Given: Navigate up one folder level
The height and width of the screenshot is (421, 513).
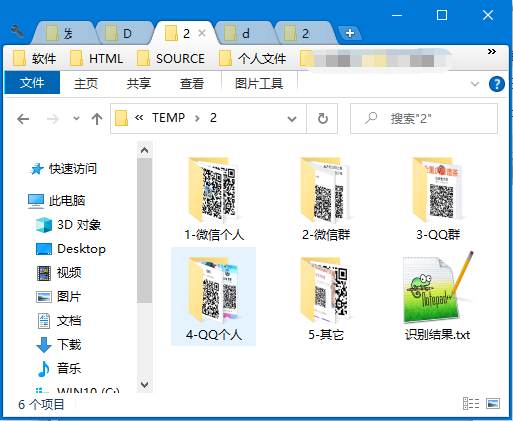Looking at the screenshot, I should (97, 119).
